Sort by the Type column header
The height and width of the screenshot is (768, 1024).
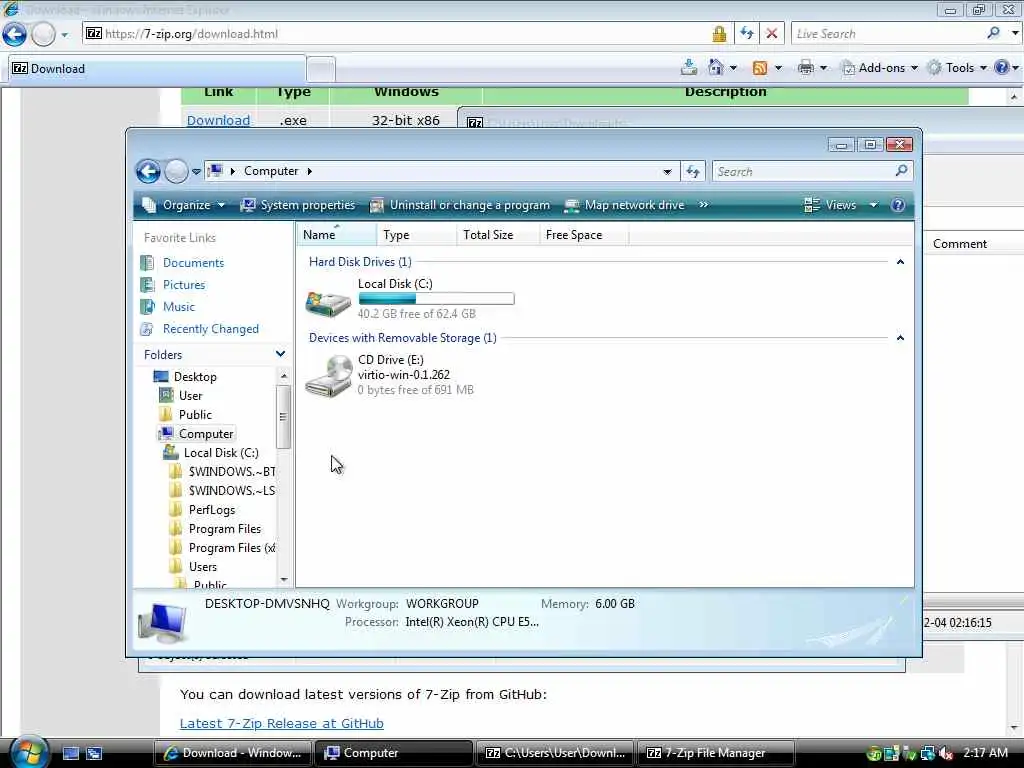coord(416,234)
